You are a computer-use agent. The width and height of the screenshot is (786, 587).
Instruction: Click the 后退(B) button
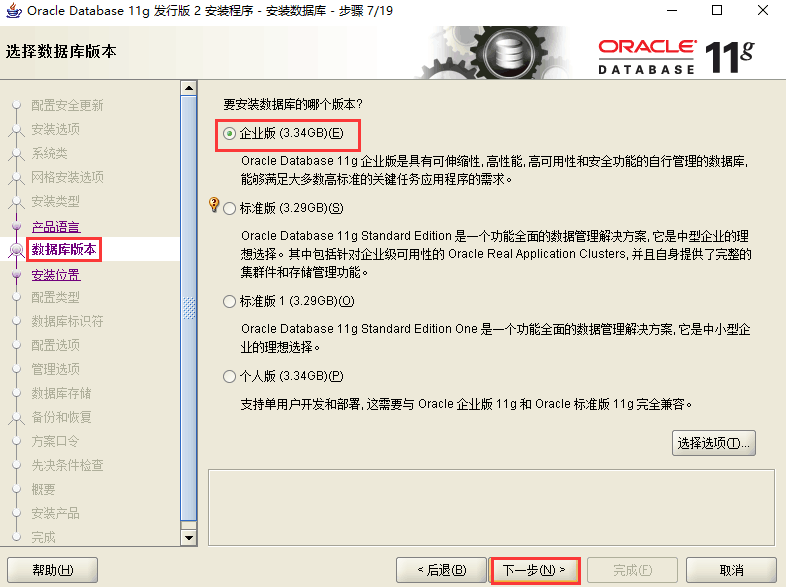[x=441, y=570]
